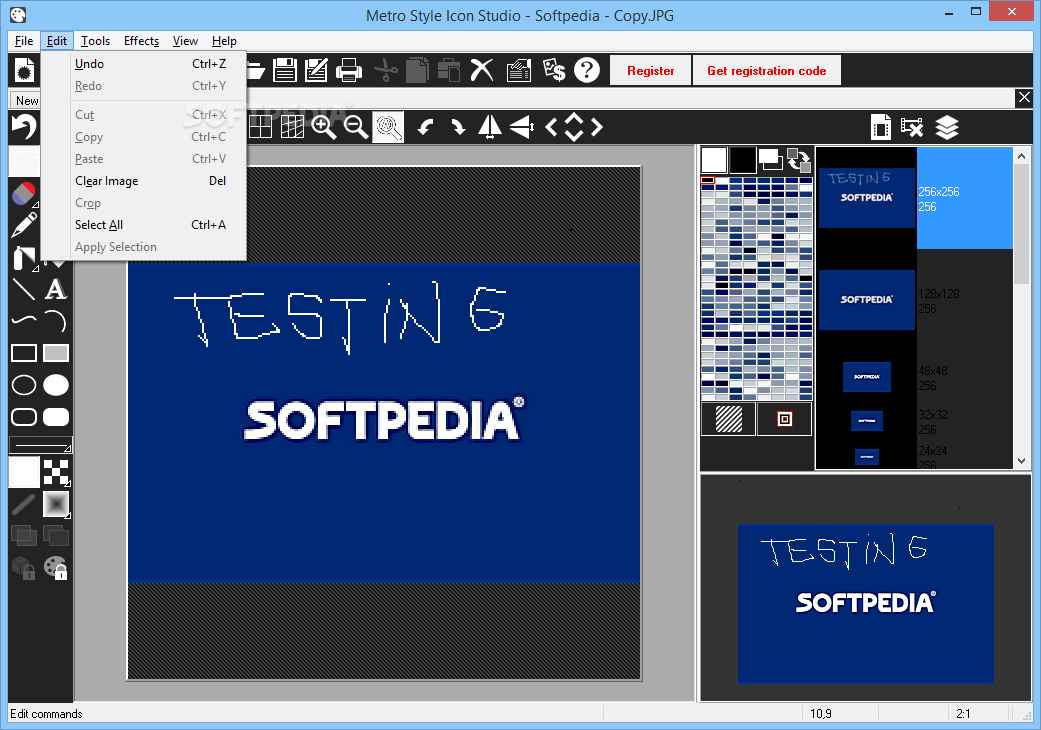Select the transparent hatched color swatch
The image size is (1041, 730).
point(728,419)
